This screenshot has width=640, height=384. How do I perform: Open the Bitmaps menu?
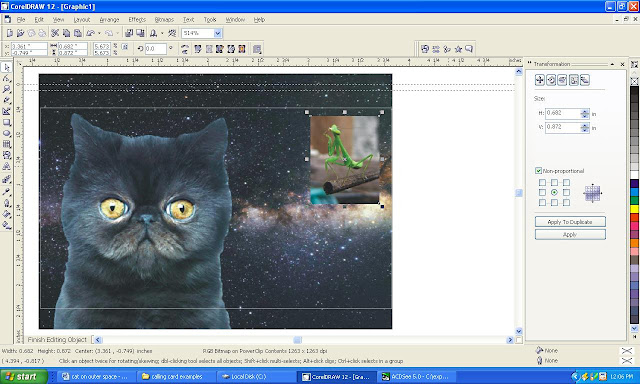pyautogui.click(x=164, y=20)
